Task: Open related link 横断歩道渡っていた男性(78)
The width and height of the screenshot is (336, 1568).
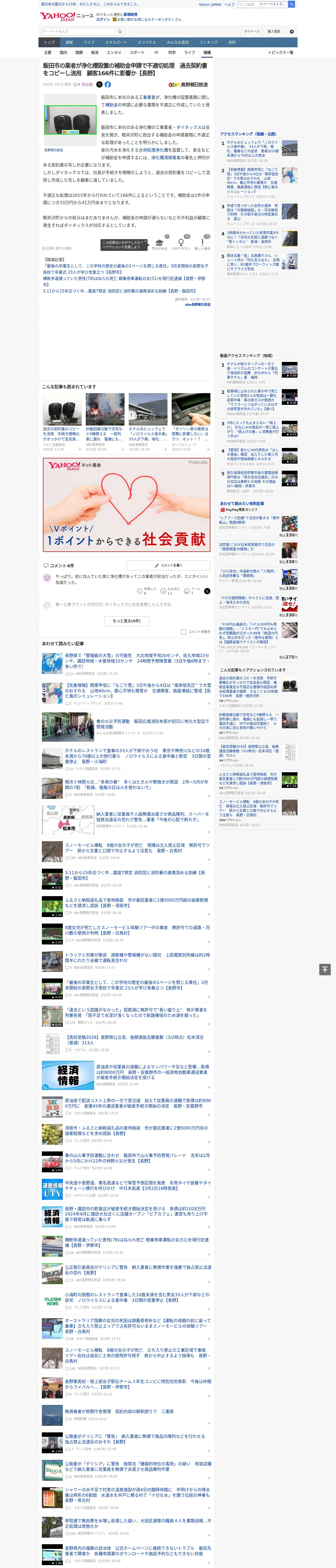Action: click(x=124, y=281)
